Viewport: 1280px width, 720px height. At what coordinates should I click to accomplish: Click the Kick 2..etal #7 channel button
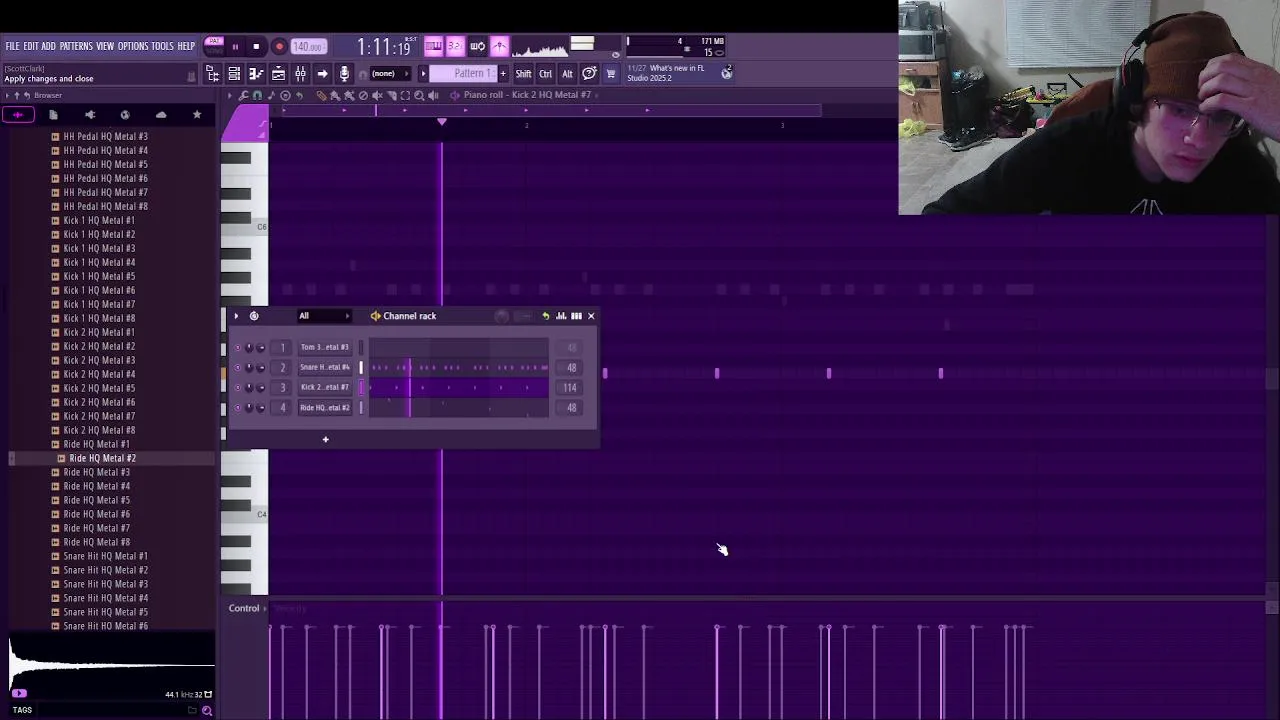click(x=325, y=388)
